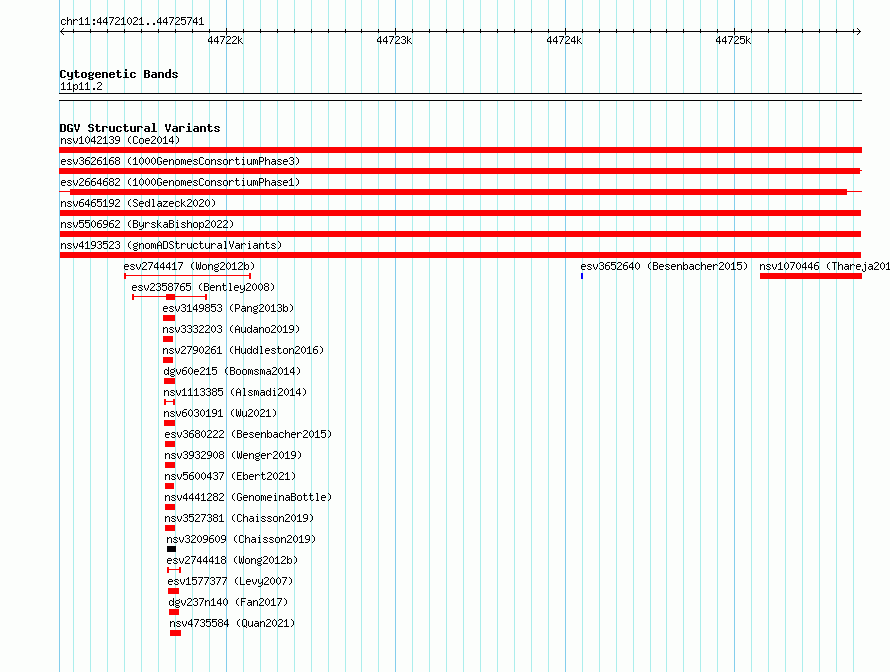Click the esv3652640 (Besenbacher2015) label

pyautogui.click(x=664, y=266)
